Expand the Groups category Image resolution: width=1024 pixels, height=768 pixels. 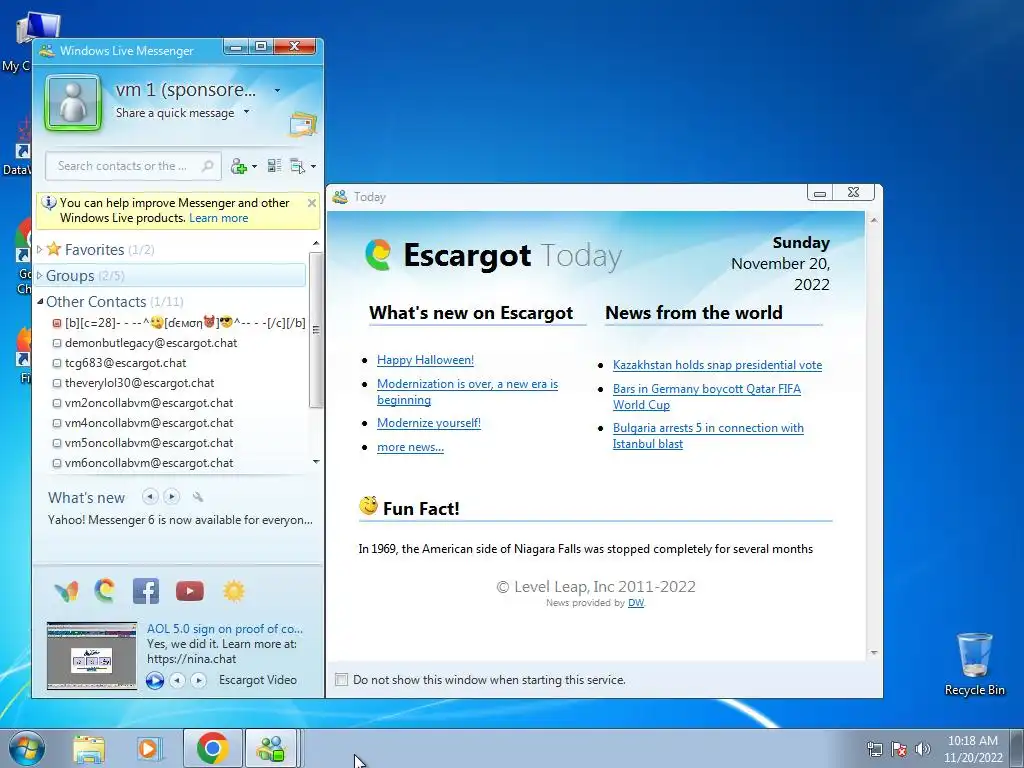[40, 276]
